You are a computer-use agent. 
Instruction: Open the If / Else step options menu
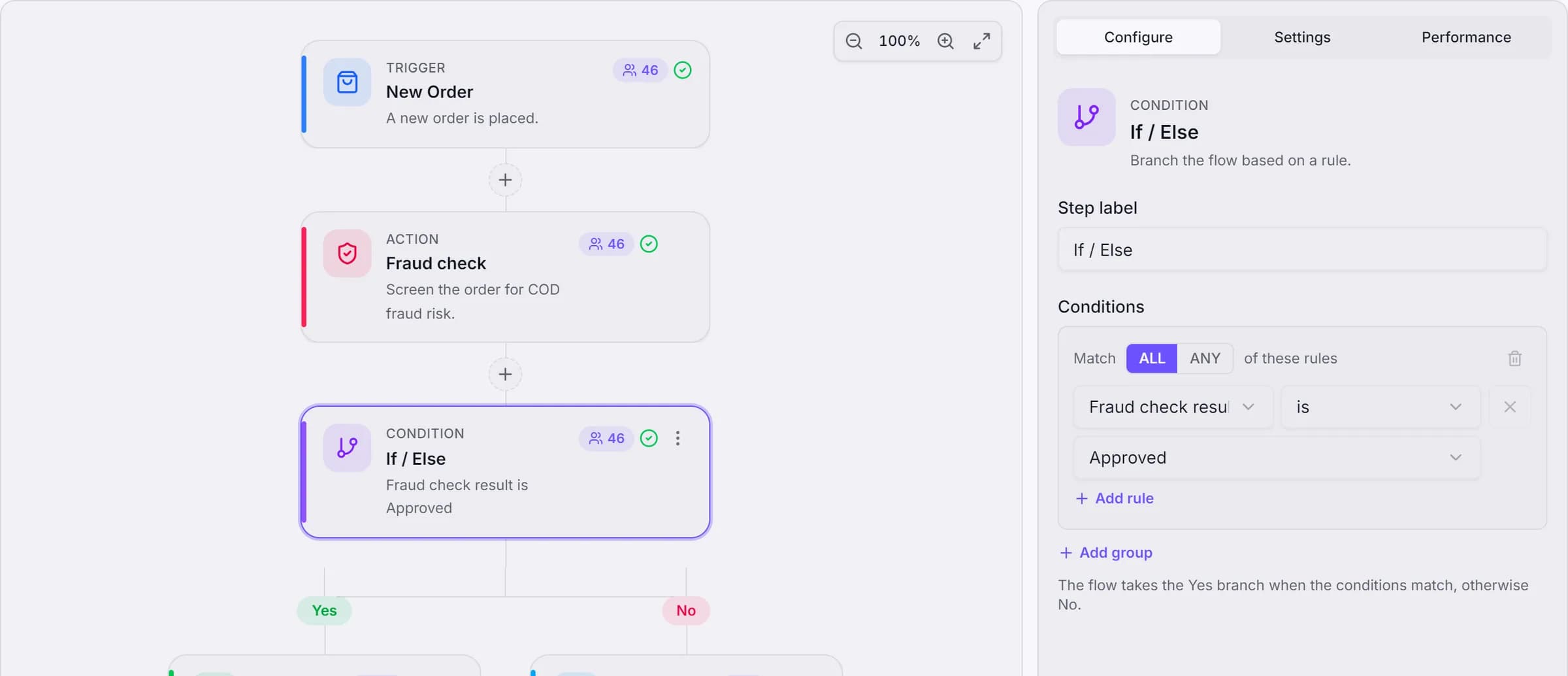point(678,438)
